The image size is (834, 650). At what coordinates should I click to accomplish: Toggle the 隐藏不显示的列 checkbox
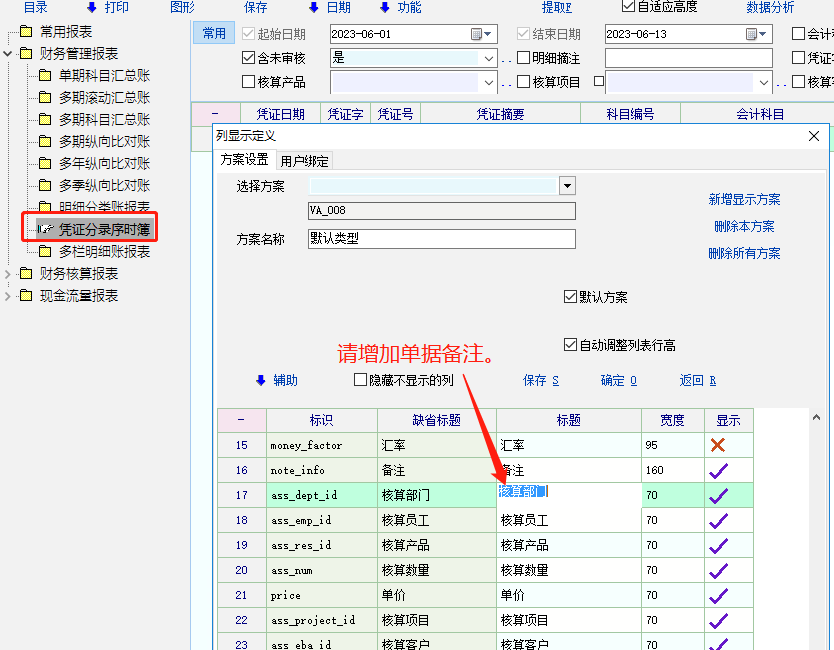click(x=361, y=380)
